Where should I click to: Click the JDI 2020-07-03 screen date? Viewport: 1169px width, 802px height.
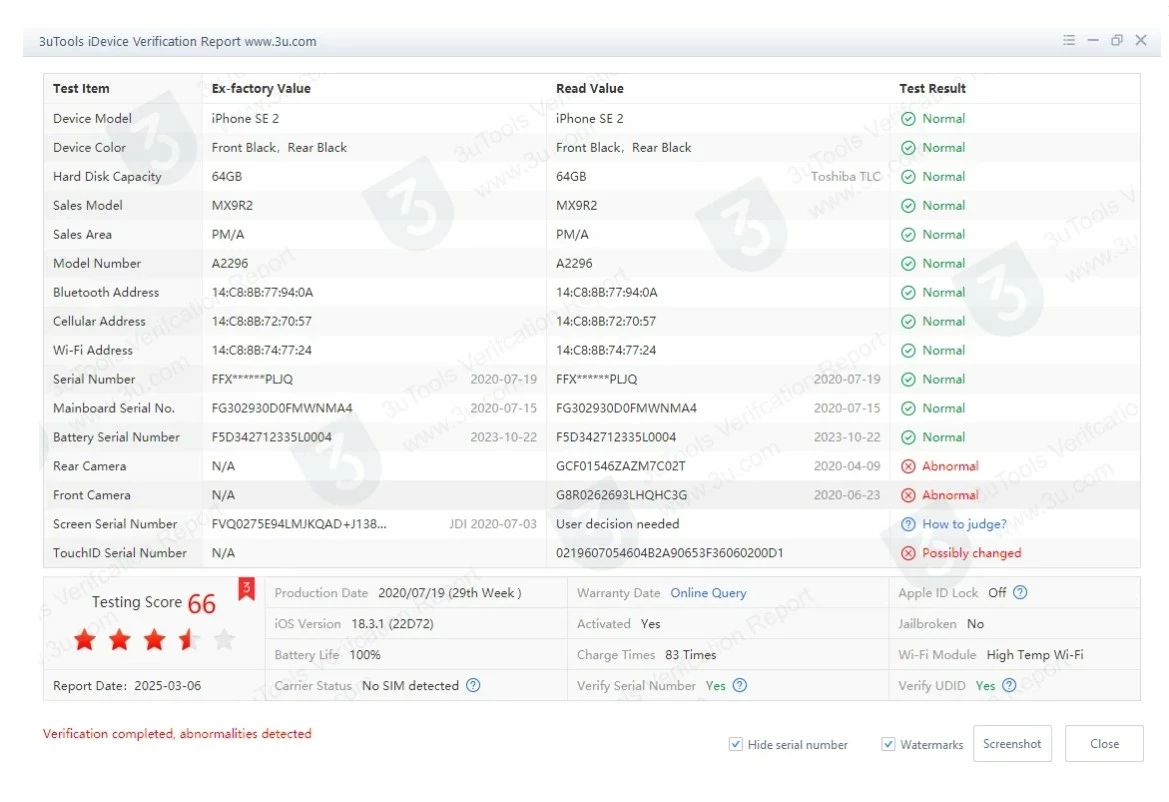tap(493, 525)
